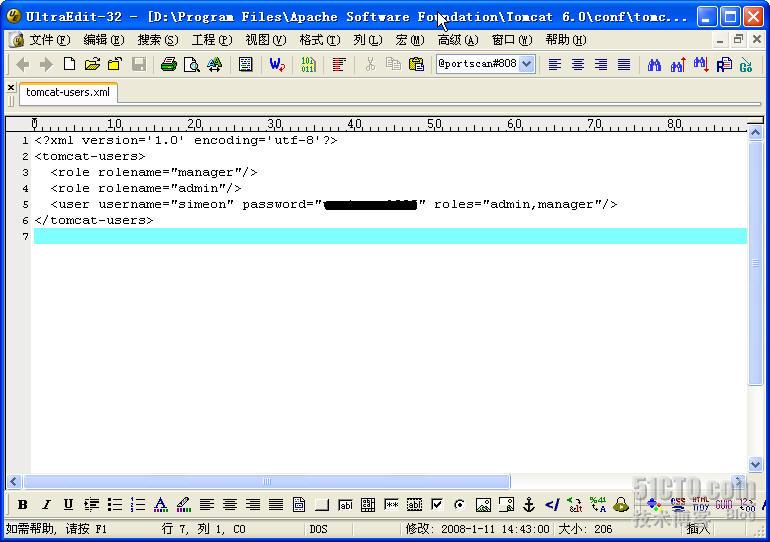
Task: Click vertical scrollbar down arrow
Action: click(x=755, y=464)
